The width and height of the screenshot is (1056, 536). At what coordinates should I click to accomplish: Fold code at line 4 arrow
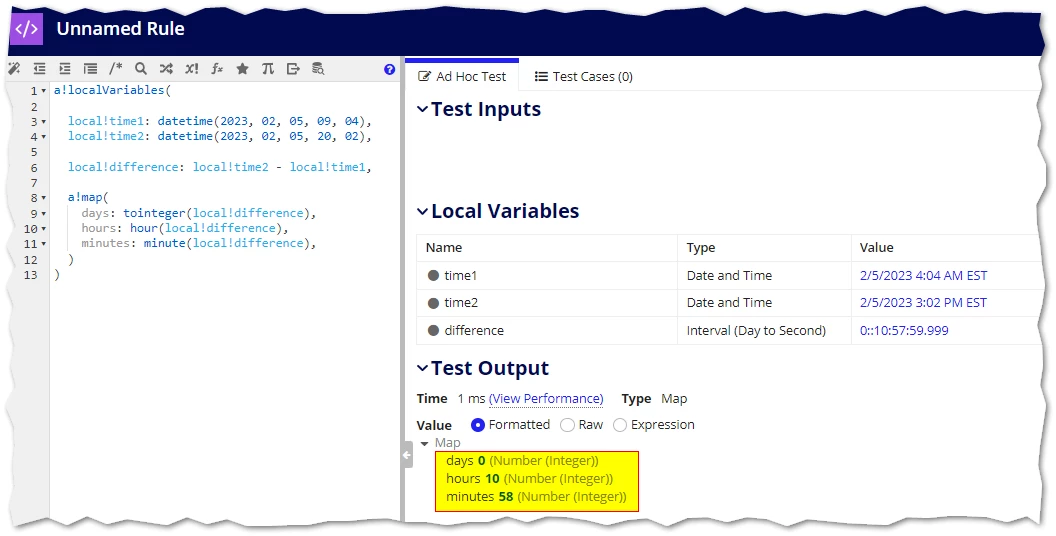click(x=44, y=137)
